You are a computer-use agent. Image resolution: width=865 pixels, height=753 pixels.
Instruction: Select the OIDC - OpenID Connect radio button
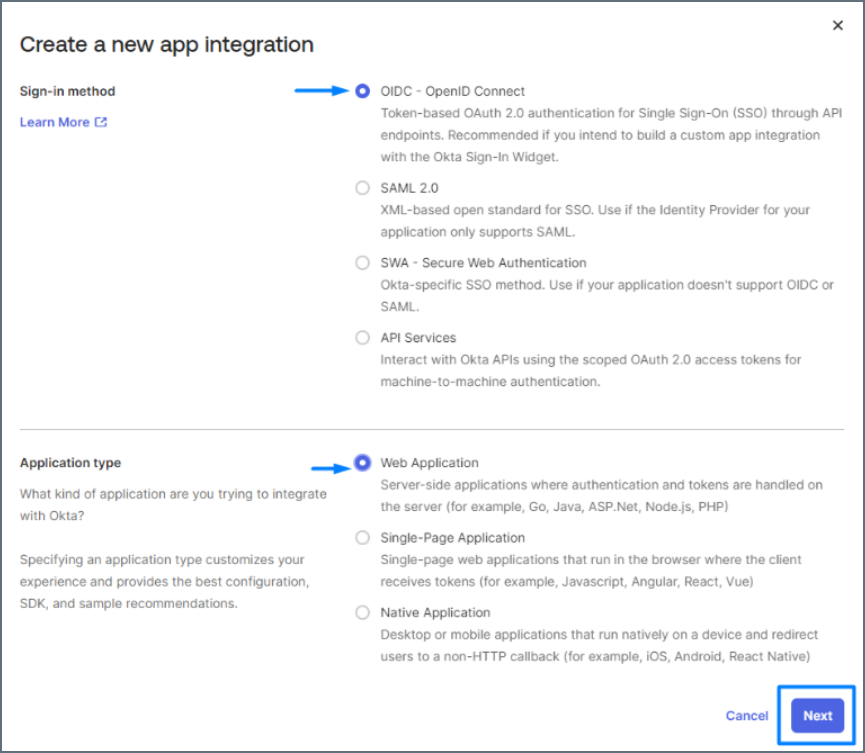click(x=362, y=91)
